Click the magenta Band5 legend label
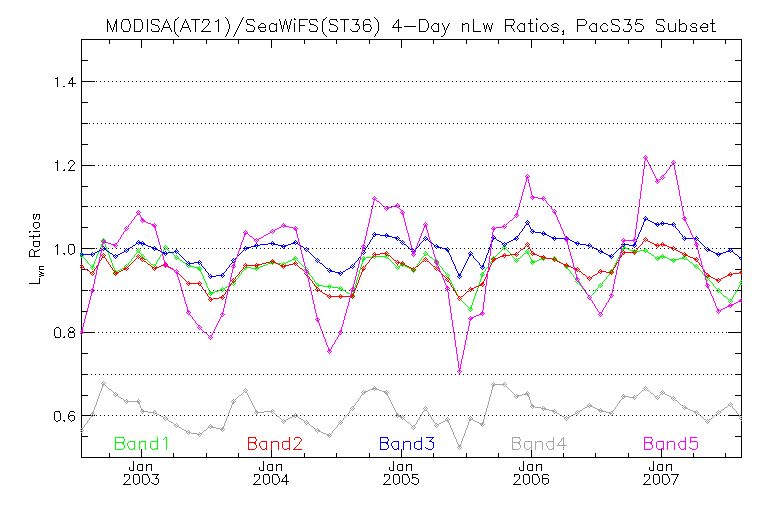The image size is (768, 512). pyautogui.click(x=671, y=444)
